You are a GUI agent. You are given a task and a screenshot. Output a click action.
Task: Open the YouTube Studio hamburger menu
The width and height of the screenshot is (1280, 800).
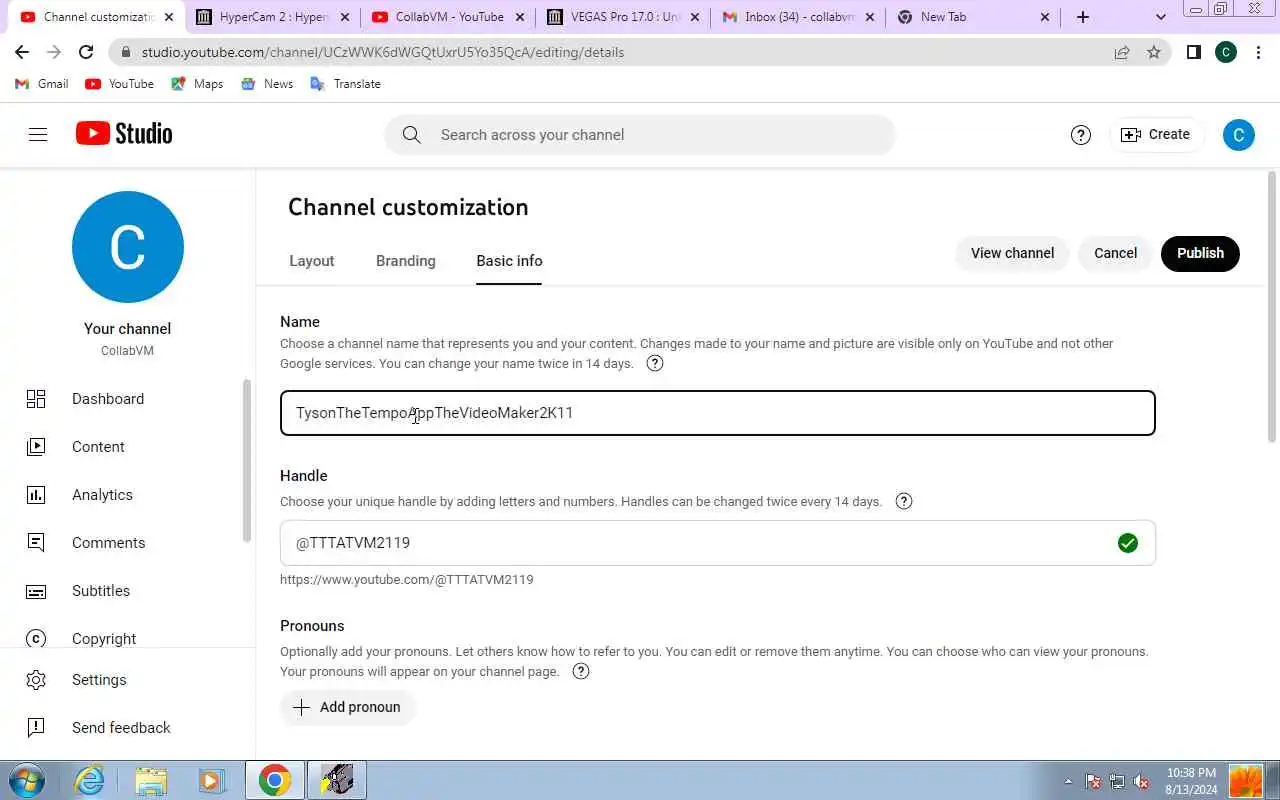[38, 134]
